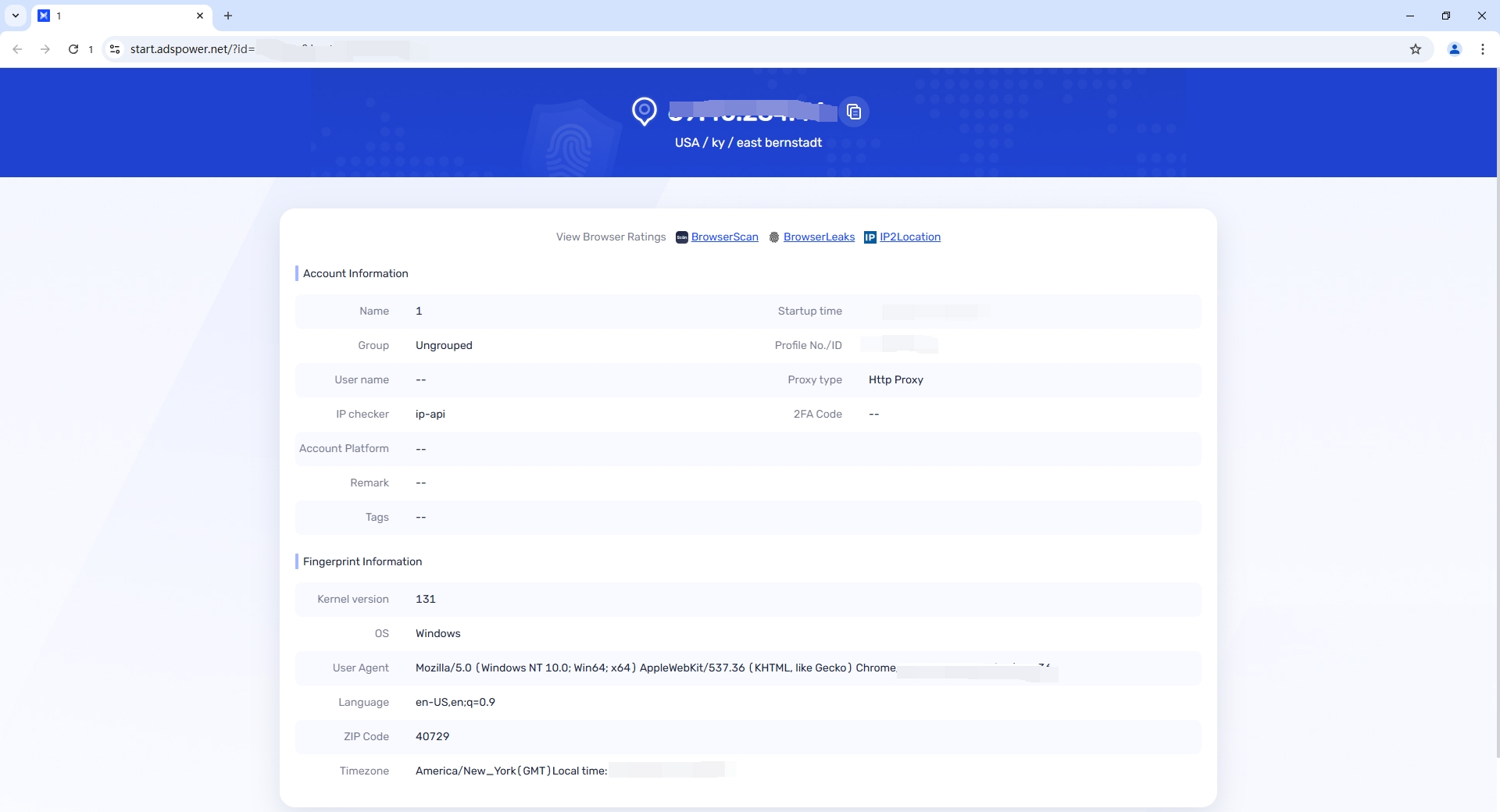
Task: Select the location text USA / ky / east bernstadt
Action: (x=748, y=143)
